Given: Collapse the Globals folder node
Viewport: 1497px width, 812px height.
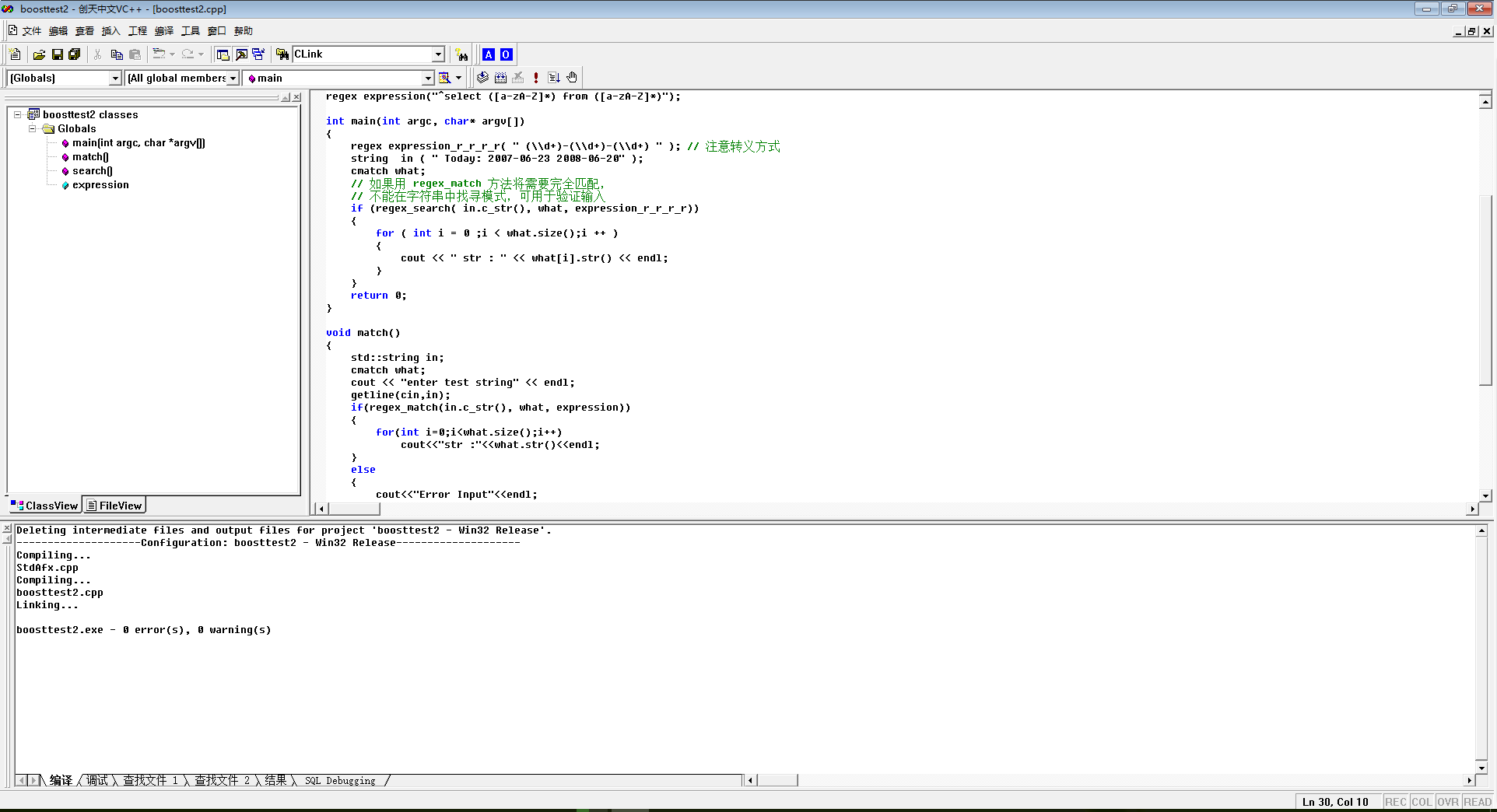Looking at the screenshot, I should point(33,128).
